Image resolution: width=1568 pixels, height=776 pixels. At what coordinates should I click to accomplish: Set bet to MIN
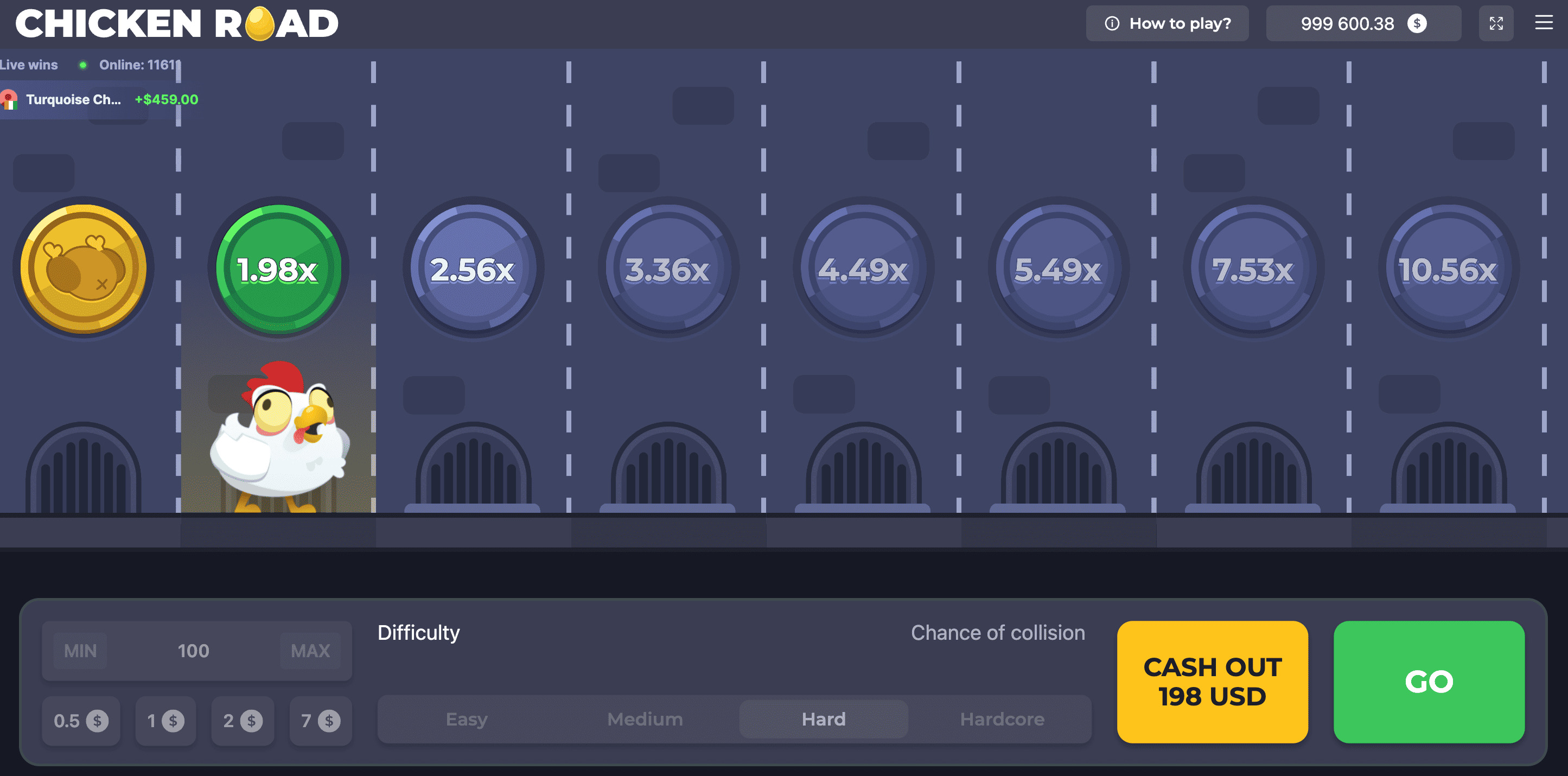(x=80, y=651)
